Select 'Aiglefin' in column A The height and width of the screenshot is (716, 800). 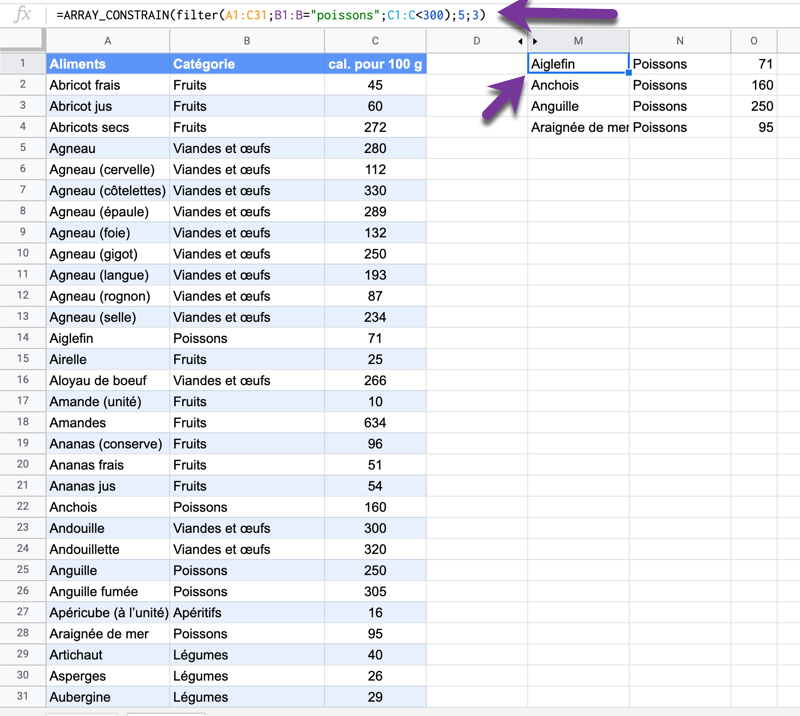pos(108,338)
